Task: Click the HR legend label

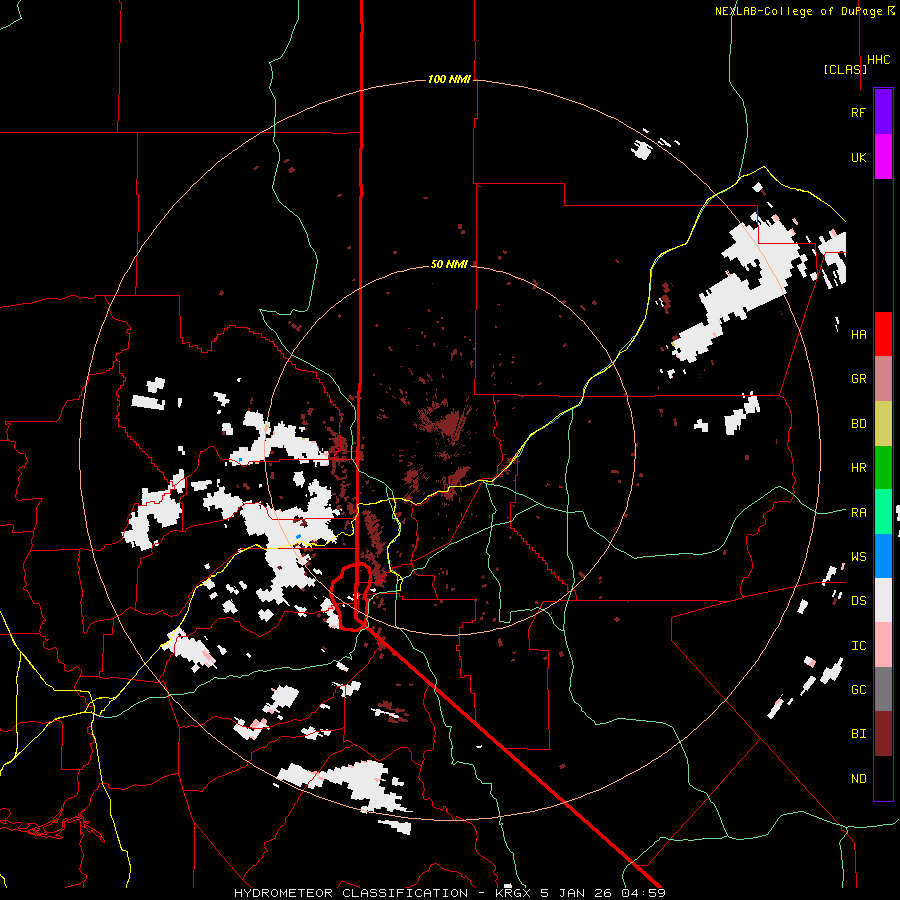Action: [x=858, y=468]
